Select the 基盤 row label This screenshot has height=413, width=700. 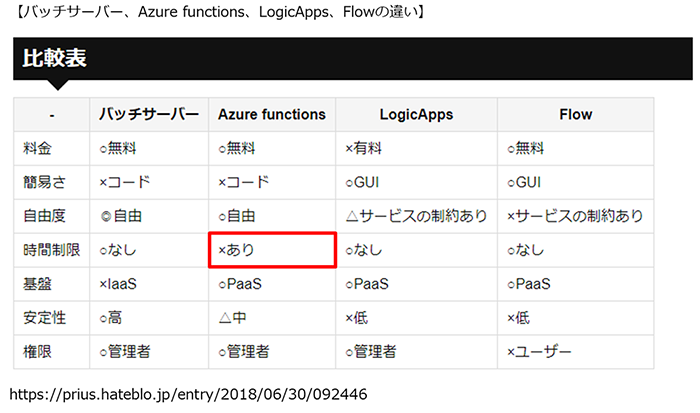[52, 284]
